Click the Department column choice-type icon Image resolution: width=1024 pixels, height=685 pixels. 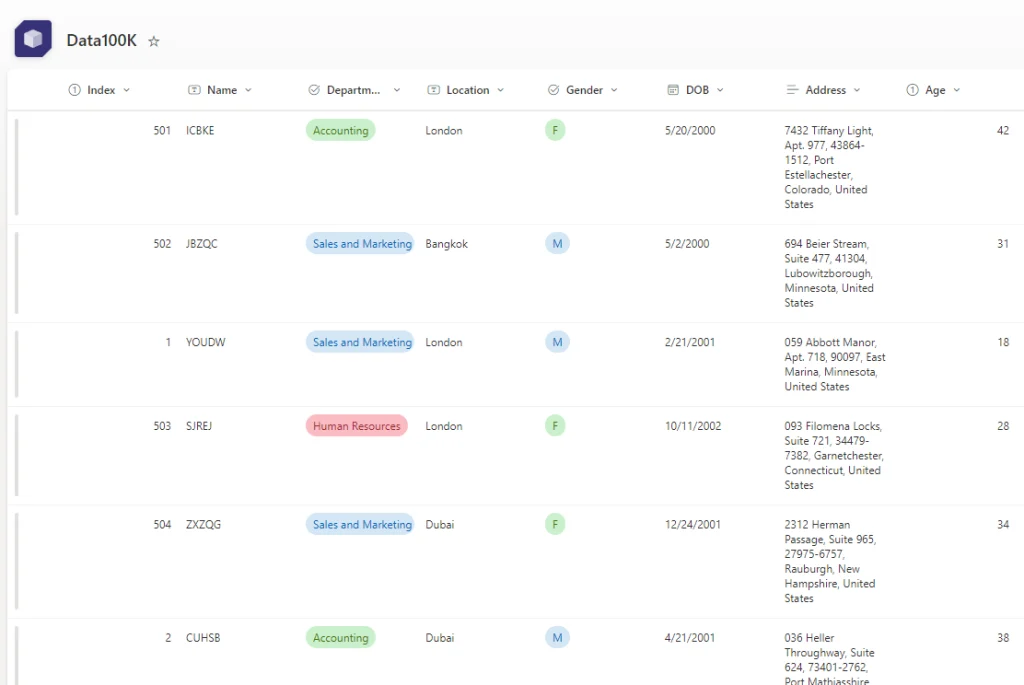click(314, 90)
